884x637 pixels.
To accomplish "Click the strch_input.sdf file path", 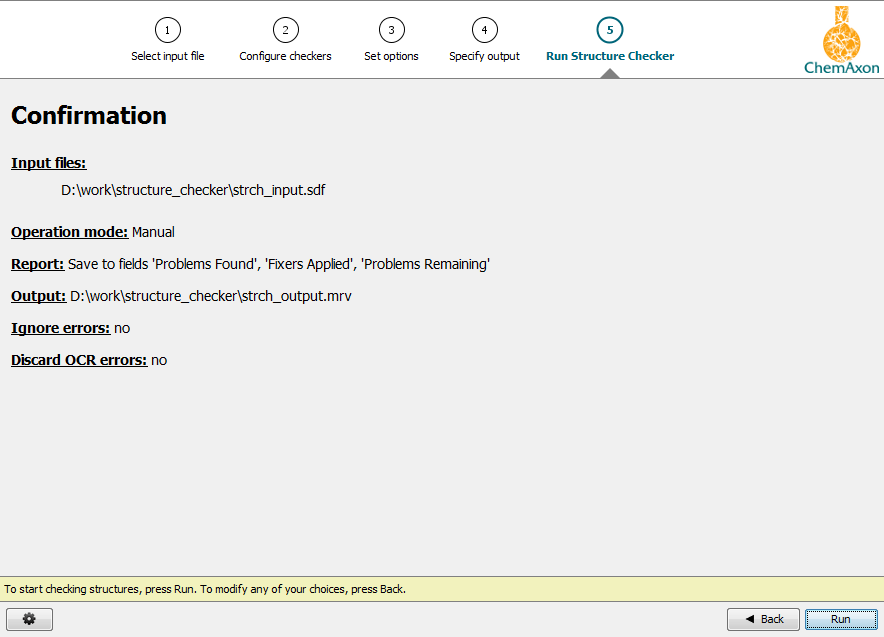I will (193, 190).
